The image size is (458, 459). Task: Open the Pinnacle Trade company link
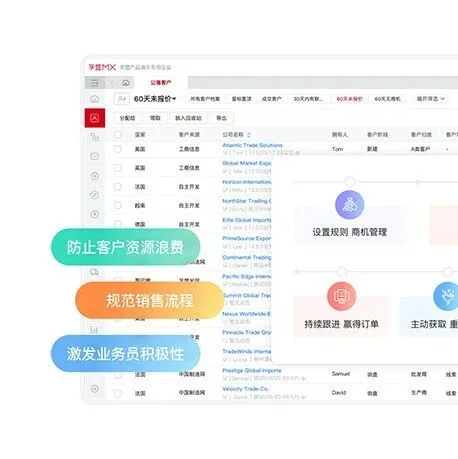247,333
